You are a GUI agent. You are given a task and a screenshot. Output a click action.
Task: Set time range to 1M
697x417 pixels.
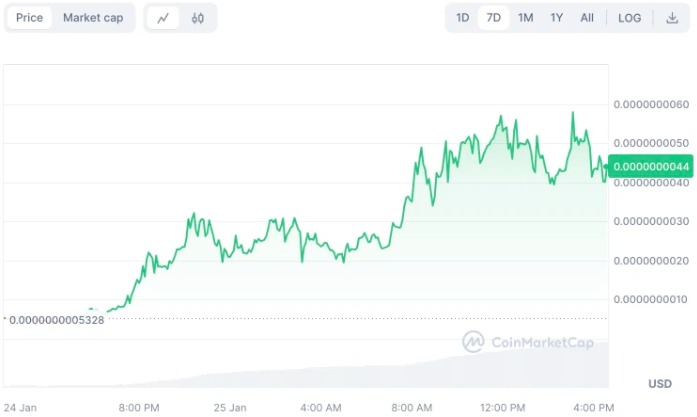(525, 18)
